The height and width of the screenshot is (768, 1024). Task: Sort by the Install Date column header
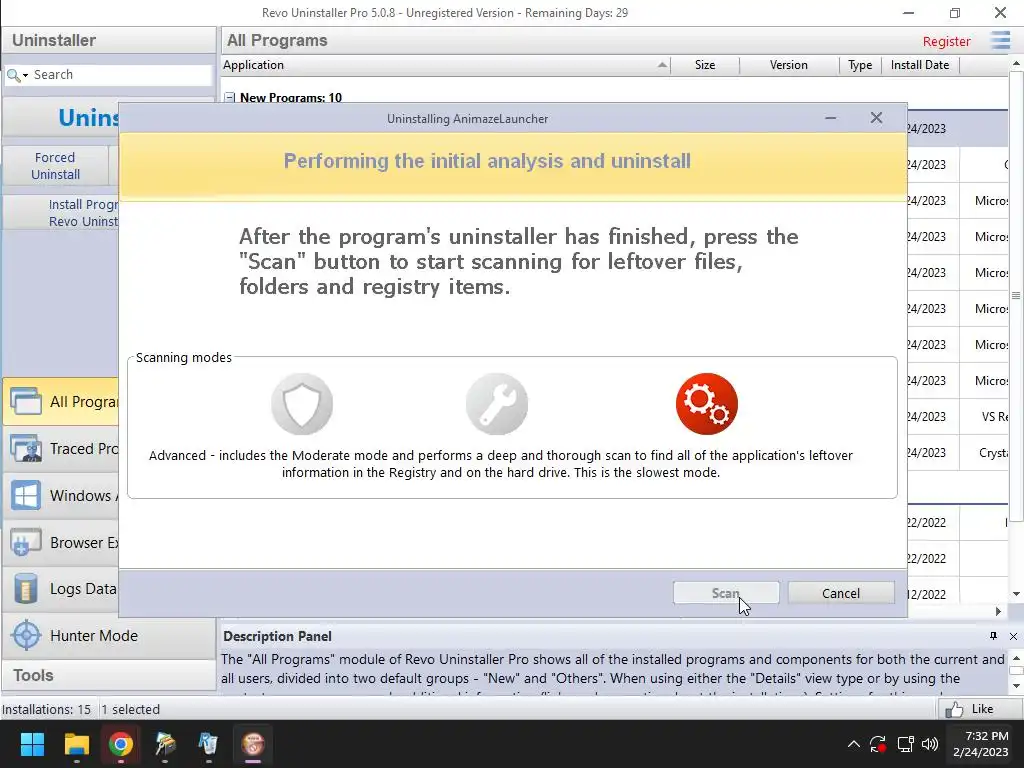(x=920, y=65)
